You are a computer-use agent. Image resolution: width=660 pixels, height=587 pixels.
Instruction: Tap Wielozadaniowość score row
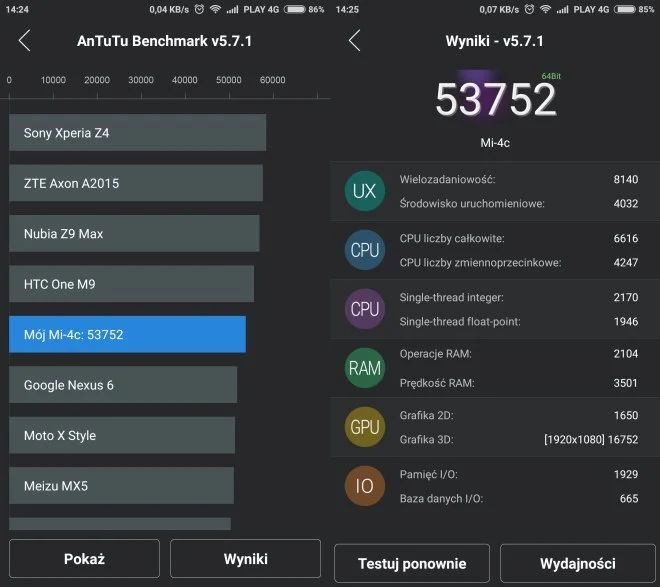point(519,179)
